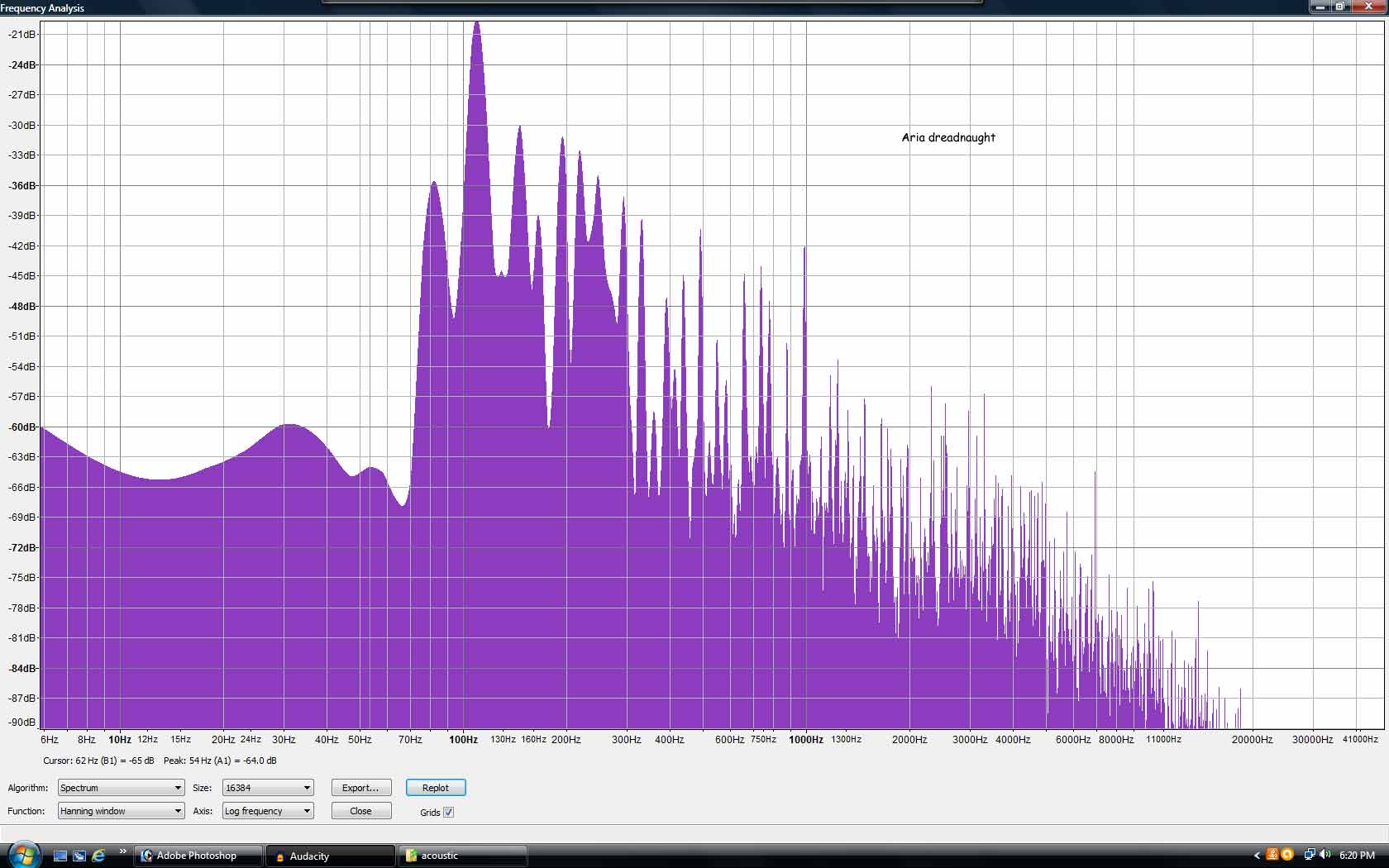1389x868 pixels.
Task: Click the 10Hz frequency axis label
Action: (x=120, y=740)
